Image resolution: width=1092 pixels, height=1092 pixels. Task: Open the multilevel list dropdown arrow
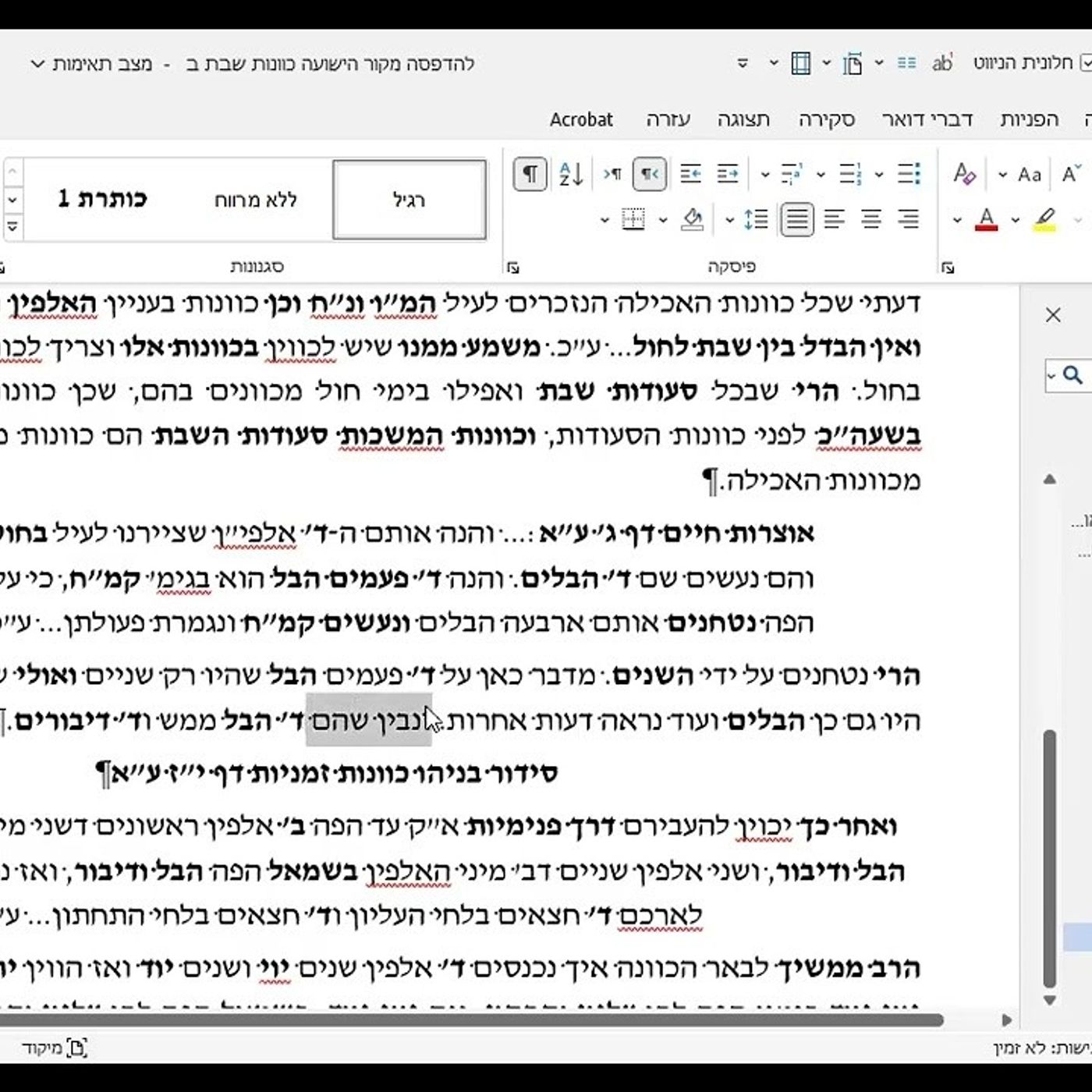[x=765, y=174]
